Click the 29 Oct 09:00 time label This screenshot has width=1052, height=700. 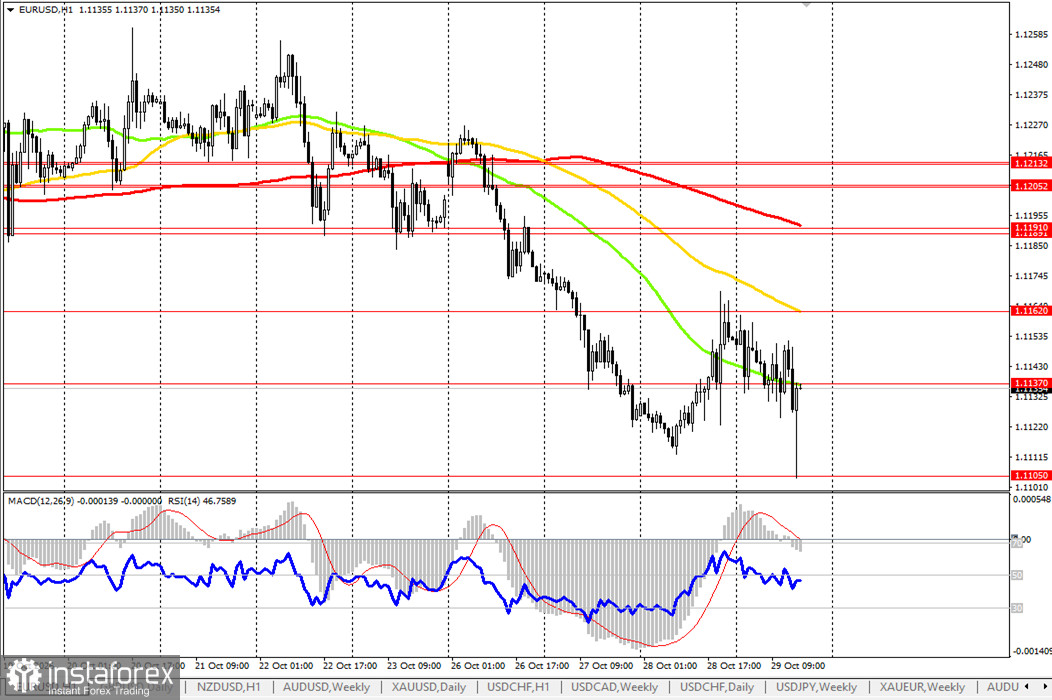(x=798, y=666)
